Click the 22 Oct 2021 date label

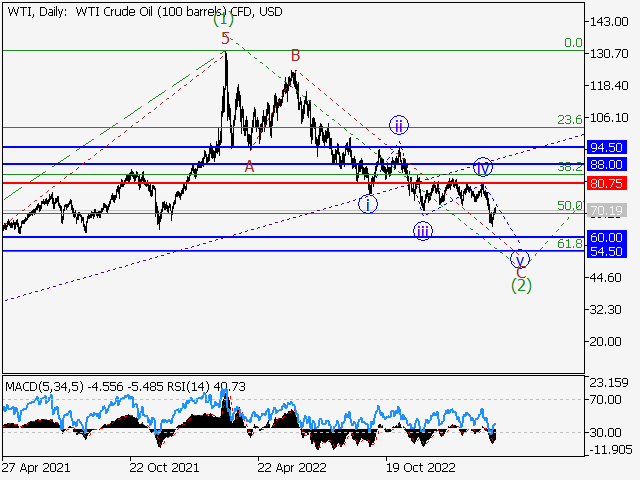tap(164, 467)
